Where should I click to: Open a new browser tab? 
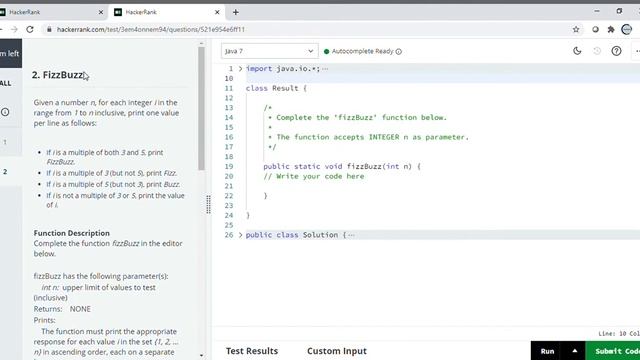point(236,12)
